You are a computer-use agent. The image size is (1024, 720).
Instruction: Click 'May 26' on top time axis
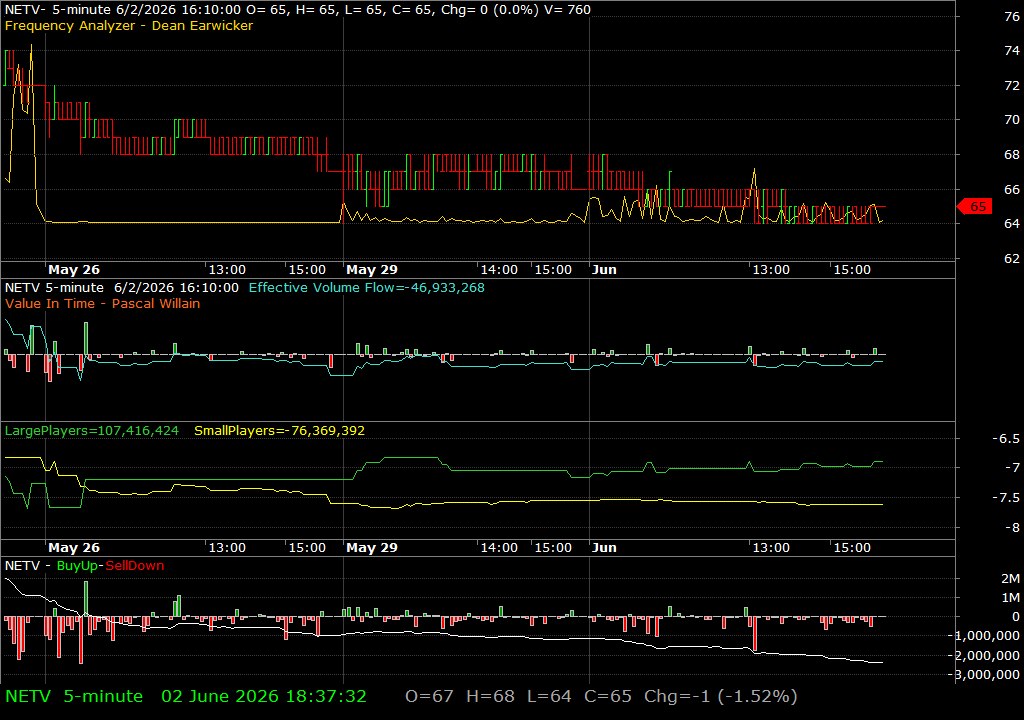click(74, 270)
